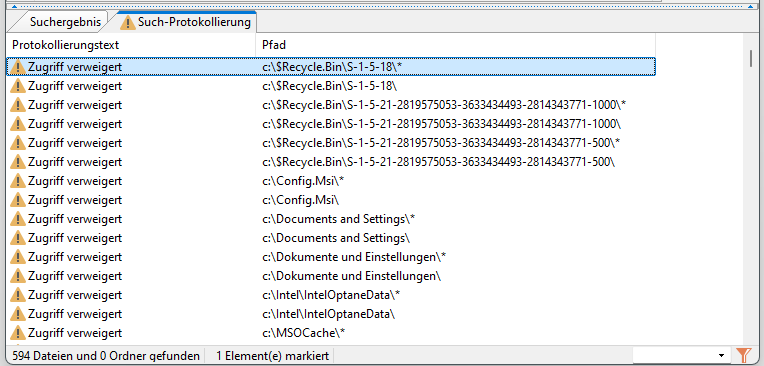Viewport: 764px width, 366px height.
Task: Select path c:\MSOCache\*
Action: click(x=304, y=333)
